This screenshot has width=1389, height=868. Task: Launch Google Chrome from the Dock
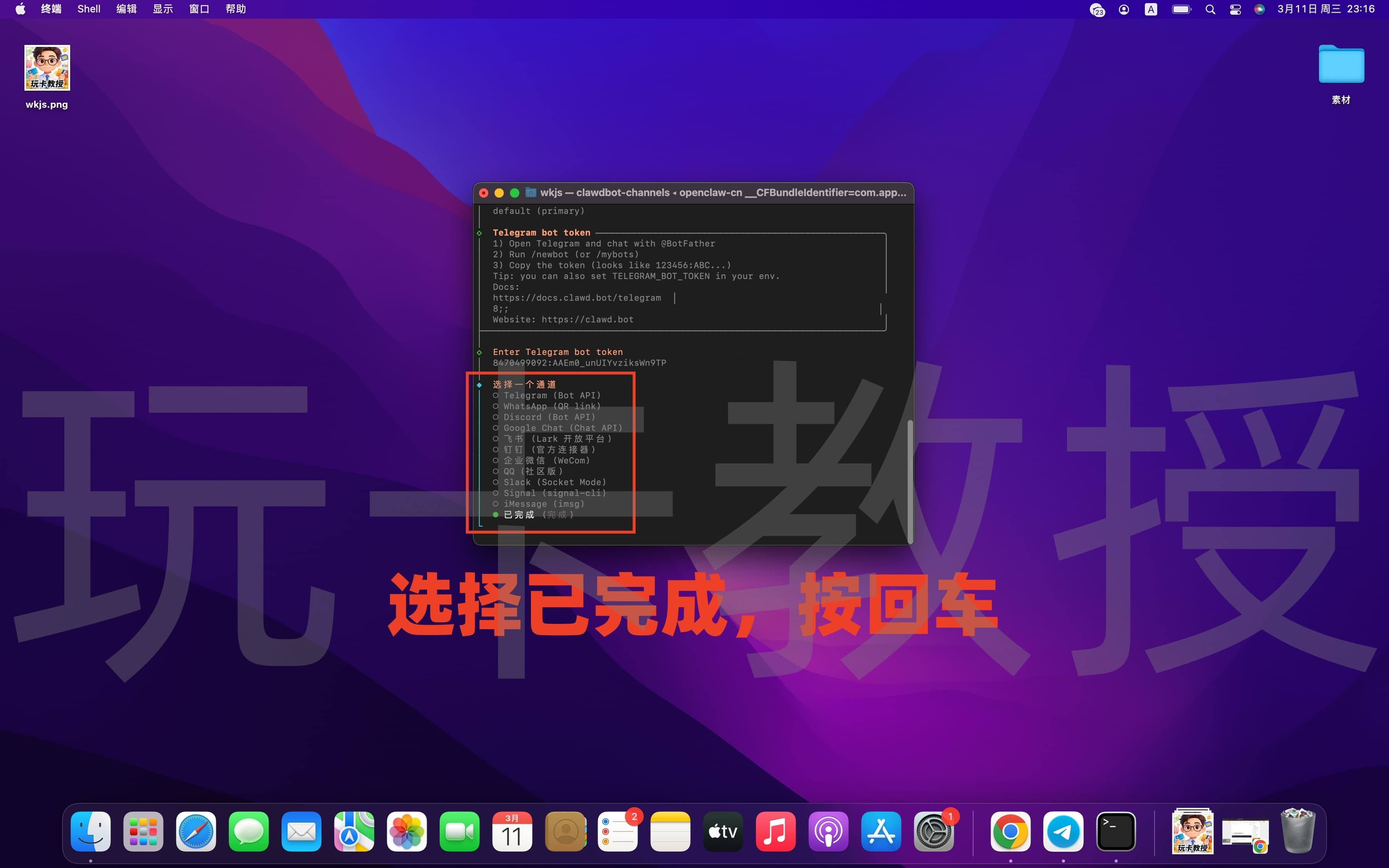coord(1012,831)
